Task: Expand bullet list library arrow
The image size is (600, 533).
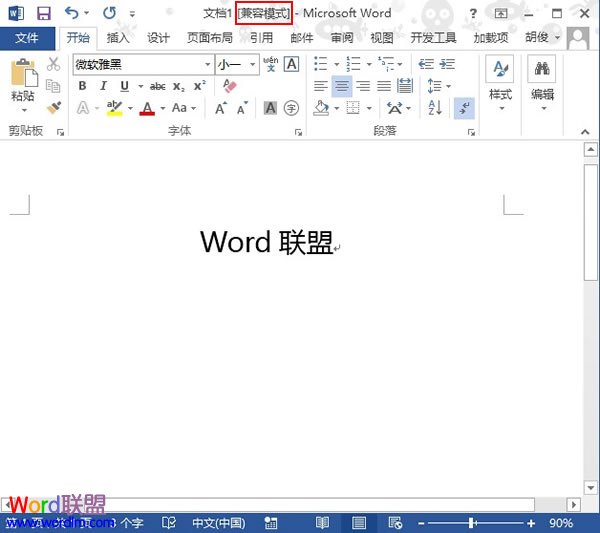Action: 336,64
